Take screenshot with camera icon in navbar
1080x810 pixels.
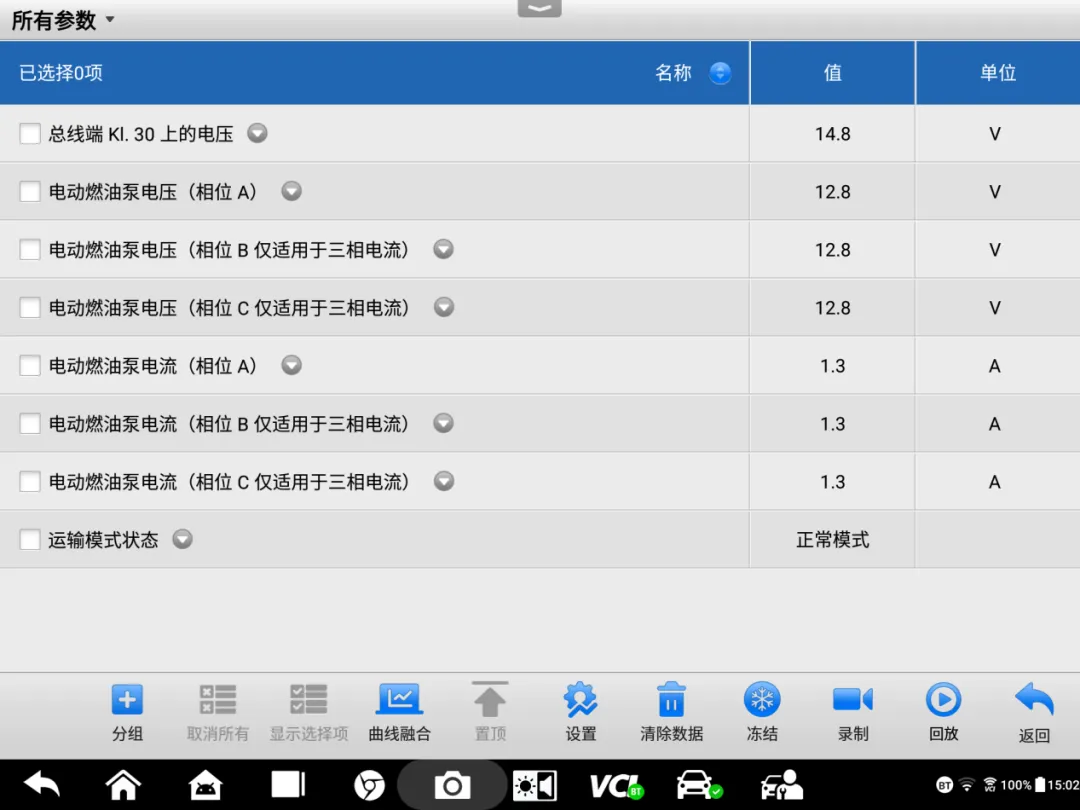coord(452,785)
